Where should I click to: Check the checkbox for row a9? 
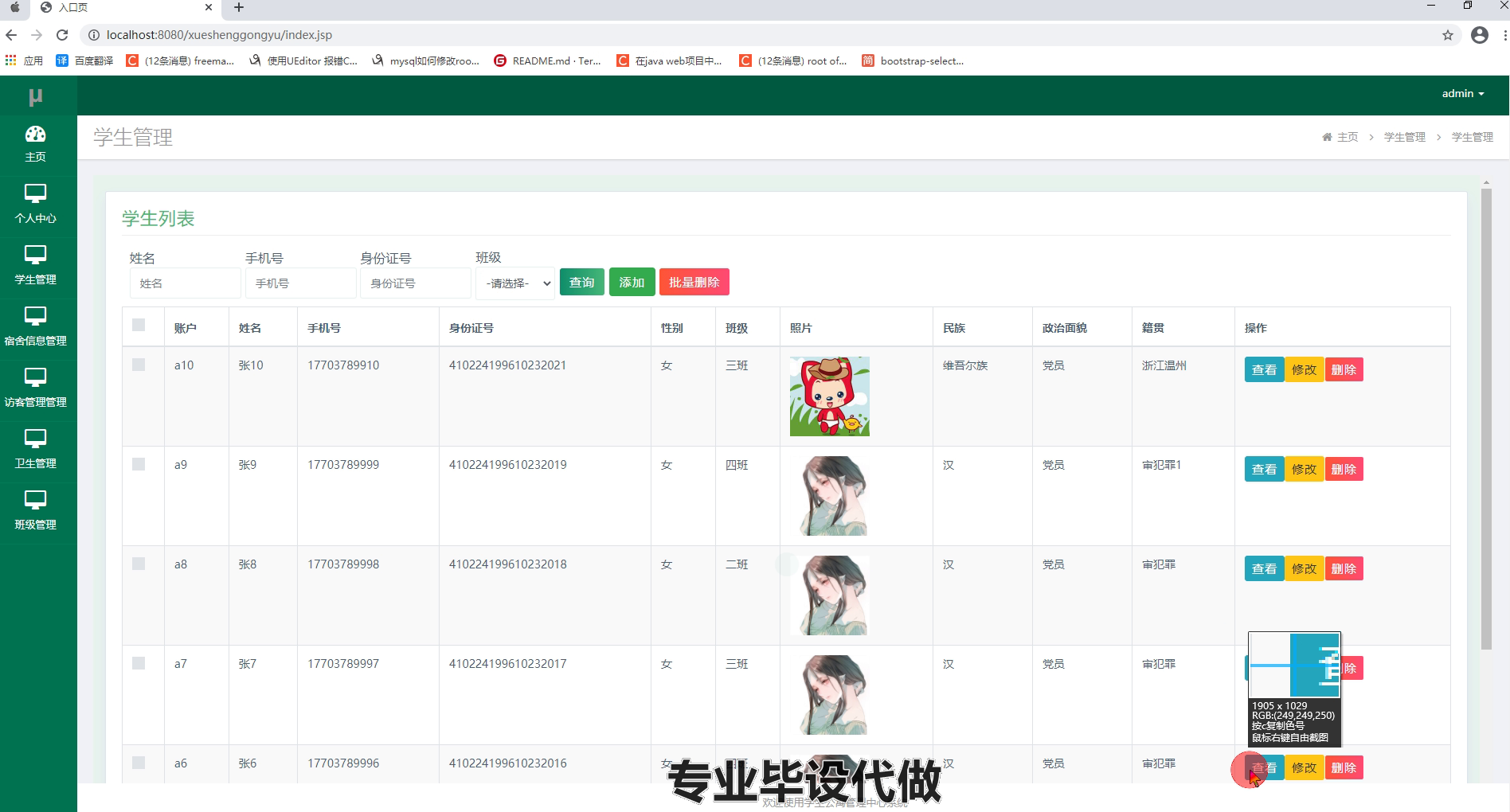pyautogui.click(x=139, y=464)
